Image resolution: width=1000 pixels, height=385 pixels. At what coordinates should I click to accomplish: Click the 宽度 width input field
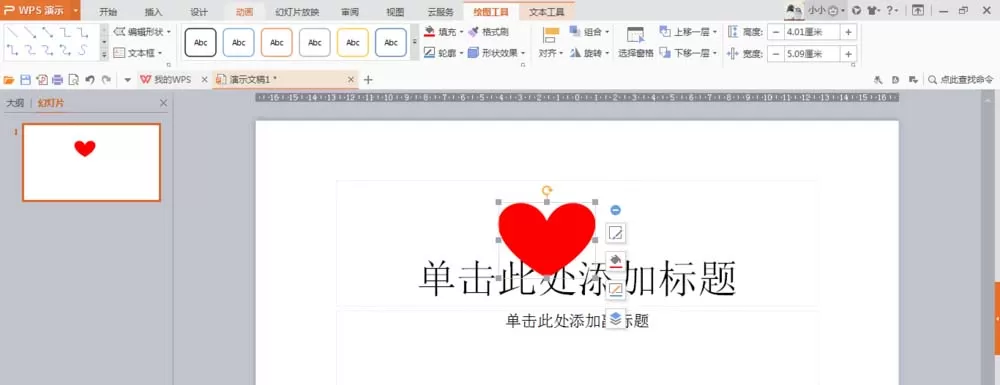coord(812,54)
